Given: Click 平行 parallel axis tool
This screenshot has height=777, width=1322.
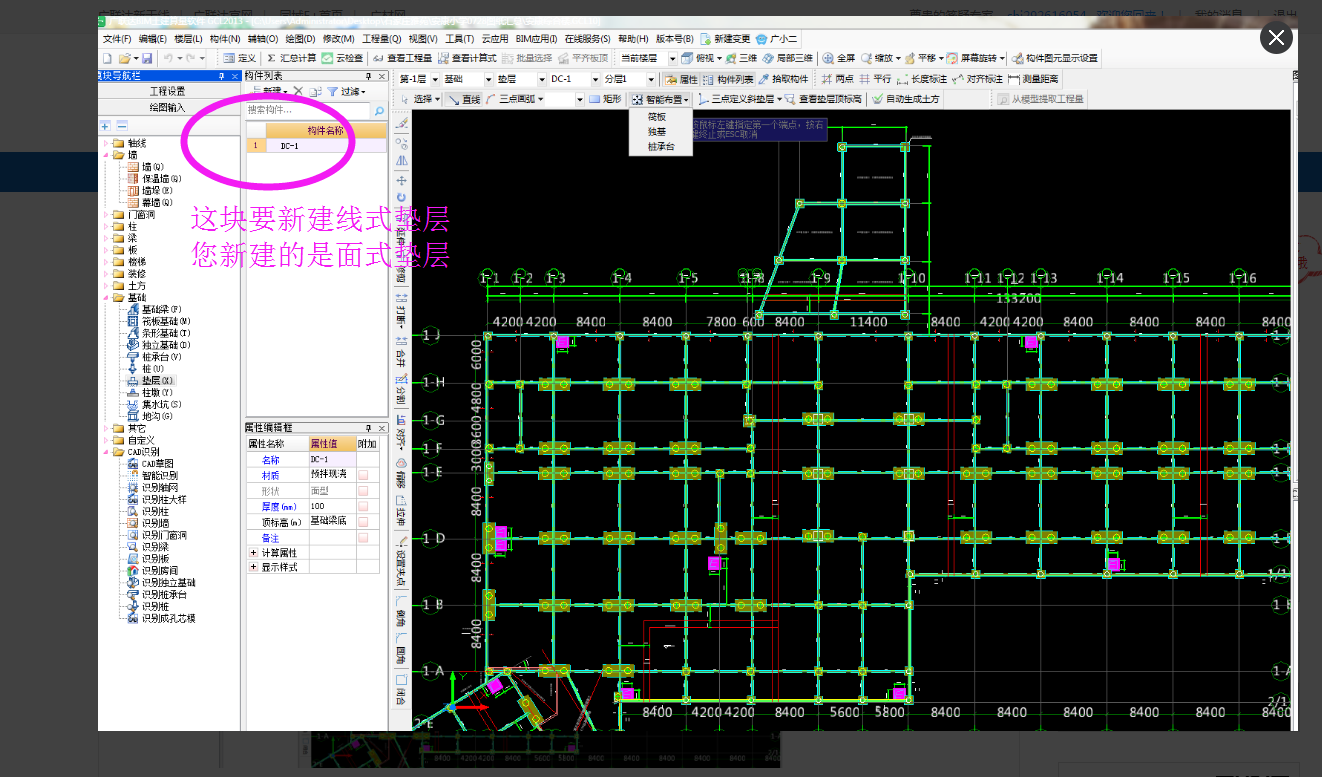Looking at the screenshot, I should coord(875,78).
